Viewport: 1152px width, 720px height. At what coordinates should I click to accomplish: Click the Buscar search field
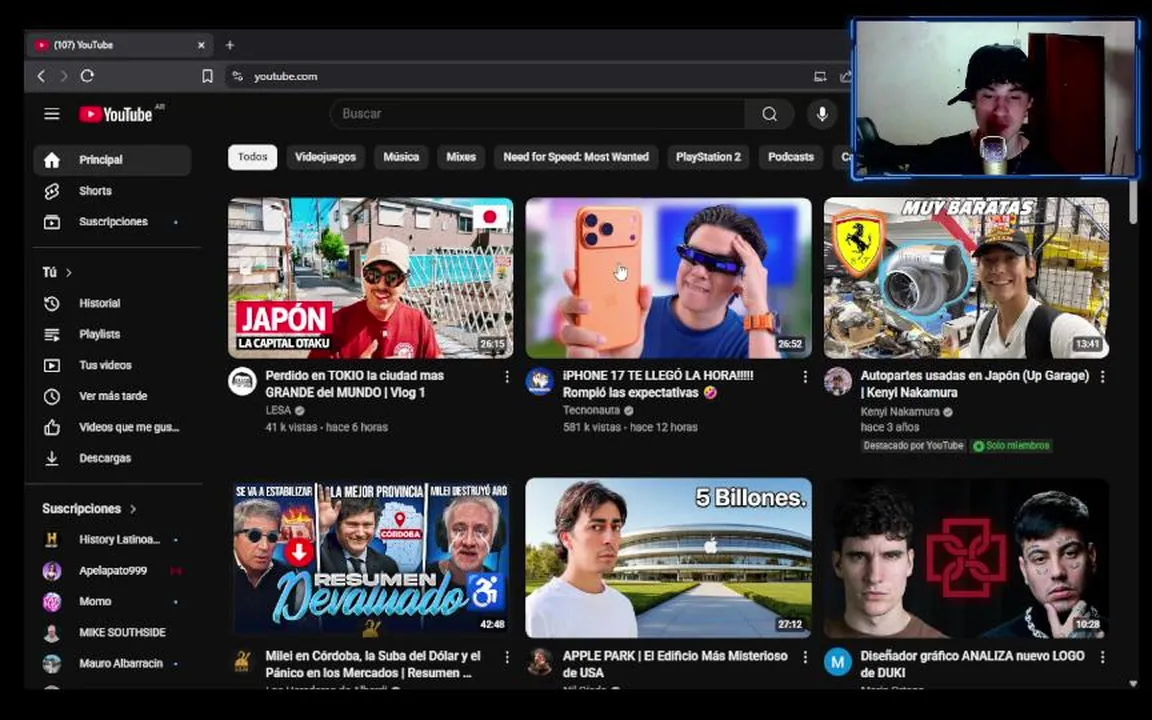pos(538,114)
